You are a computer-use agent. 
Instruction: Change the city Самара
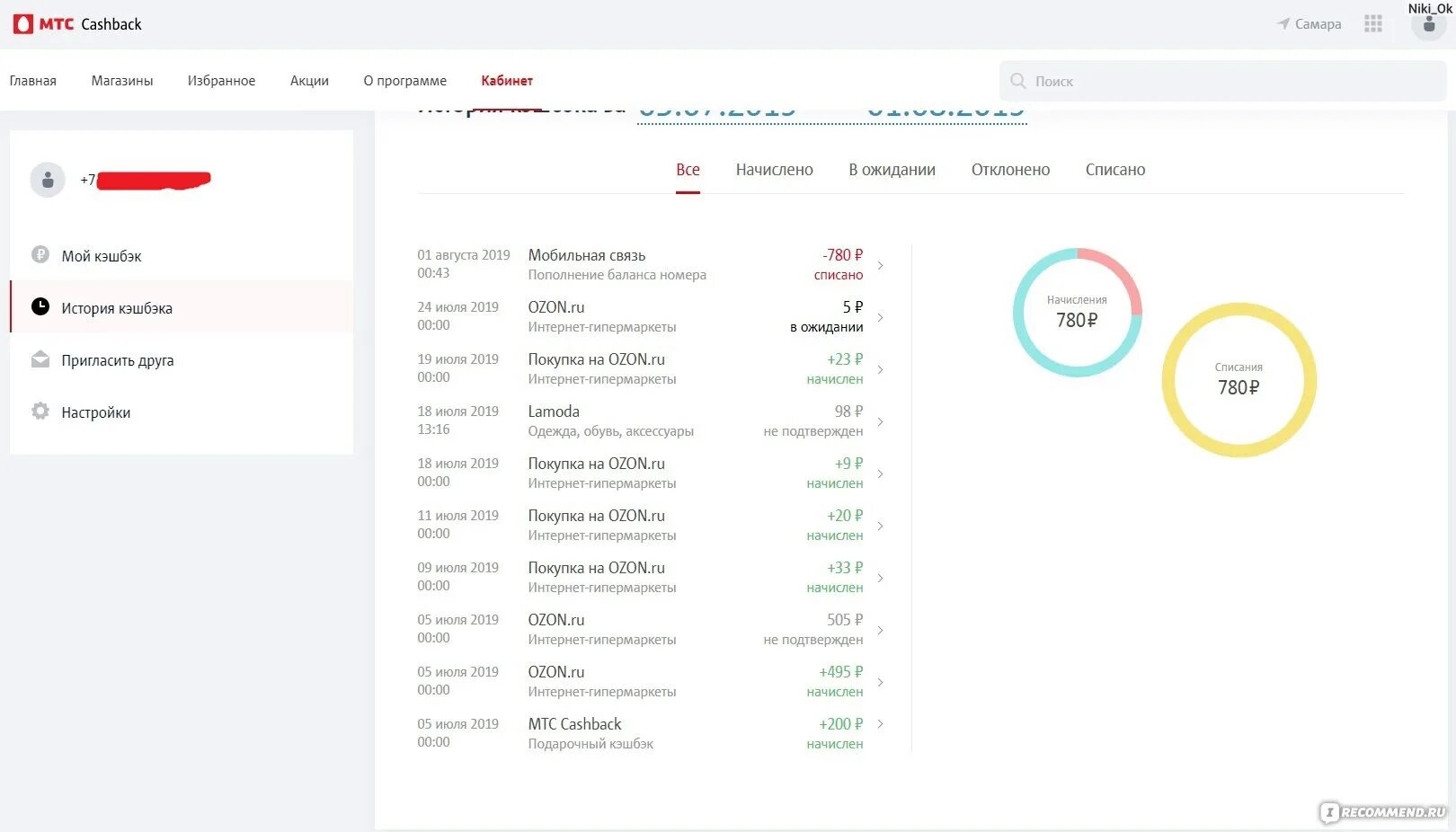click(x=1318, y=24)
